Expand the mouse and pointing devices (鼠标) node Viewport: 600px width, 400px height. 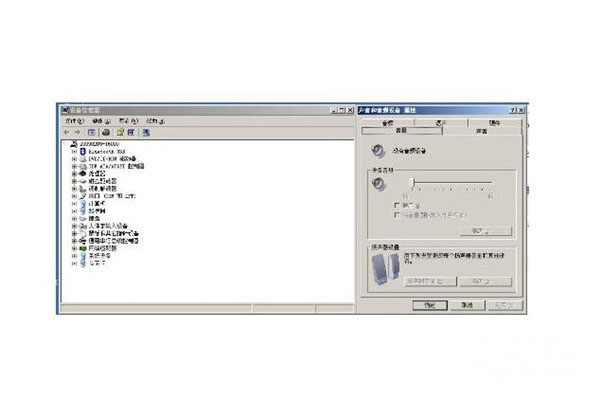click(74, 233)
